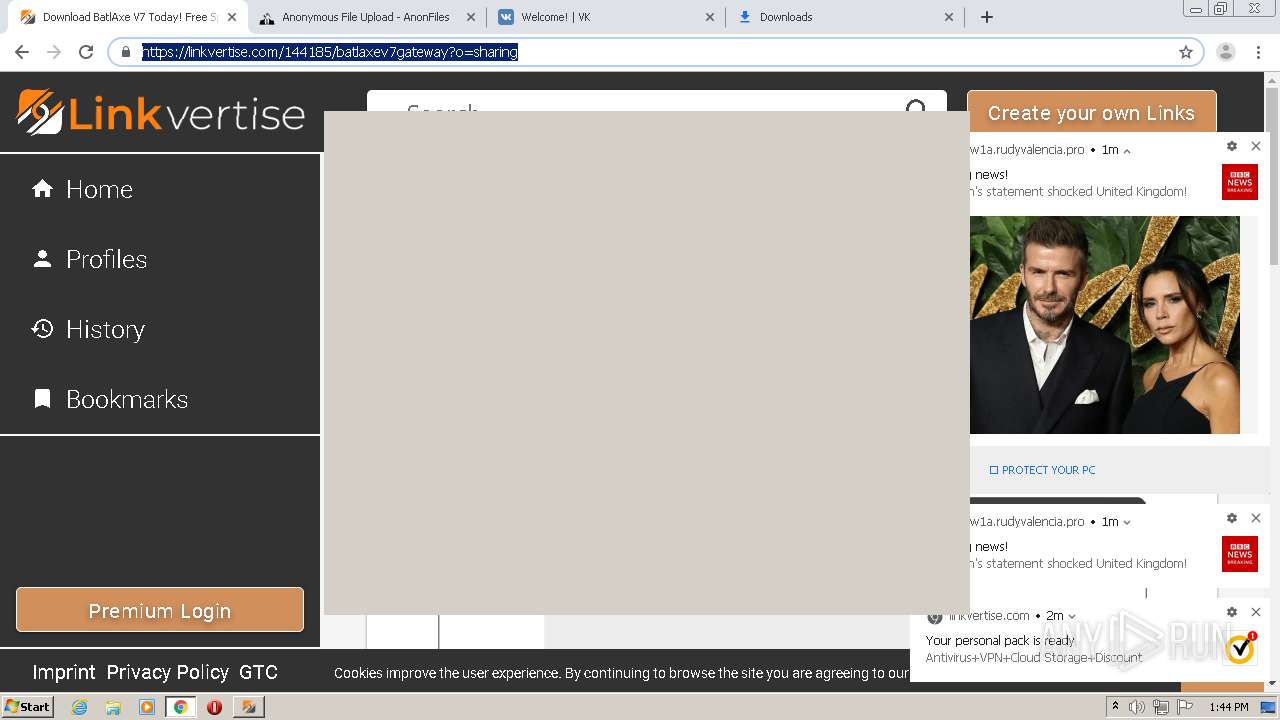Click the Linkvertise logo

(x=161, y=112)
